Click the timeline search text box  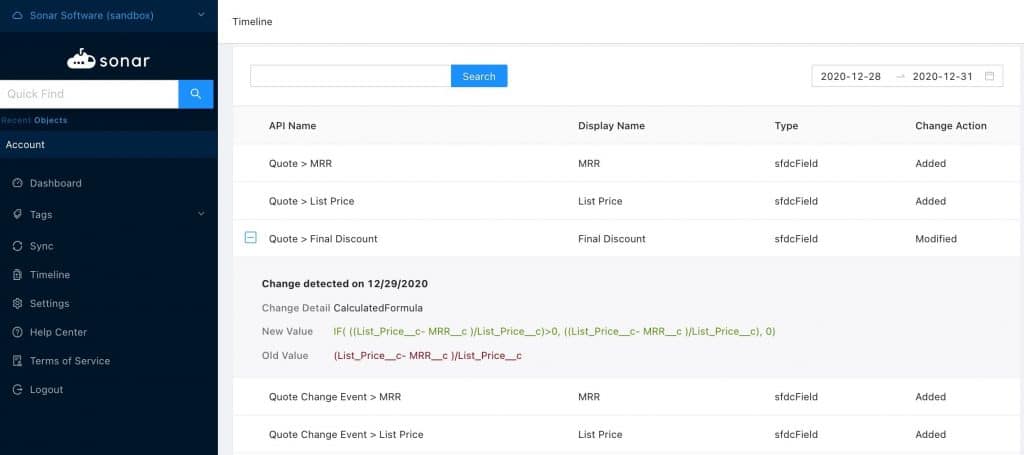350,76
